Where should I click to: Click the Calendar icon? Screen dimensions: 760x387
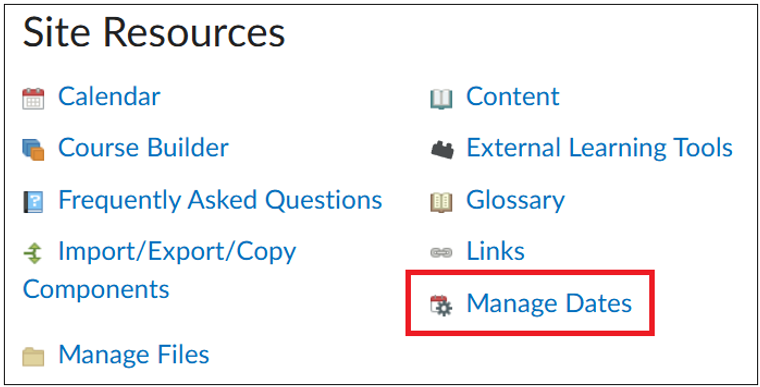click(33, 98)
